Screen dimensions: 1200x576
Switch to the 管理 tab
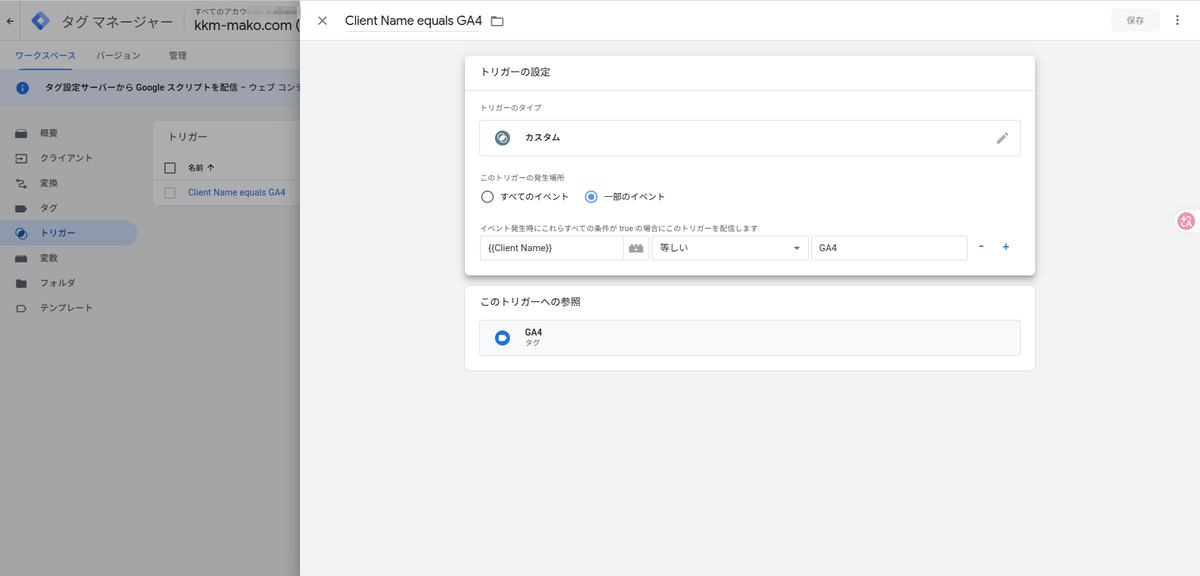(178, 56)
